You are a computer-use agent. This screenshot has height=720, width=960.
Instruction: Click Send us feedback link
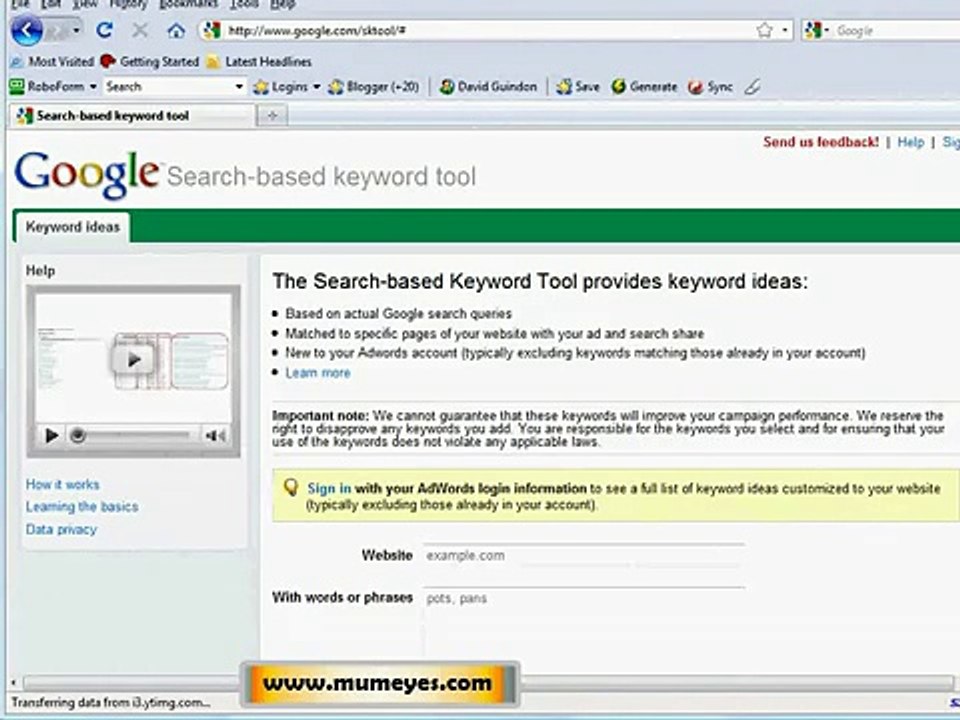(x=820, y=142)
